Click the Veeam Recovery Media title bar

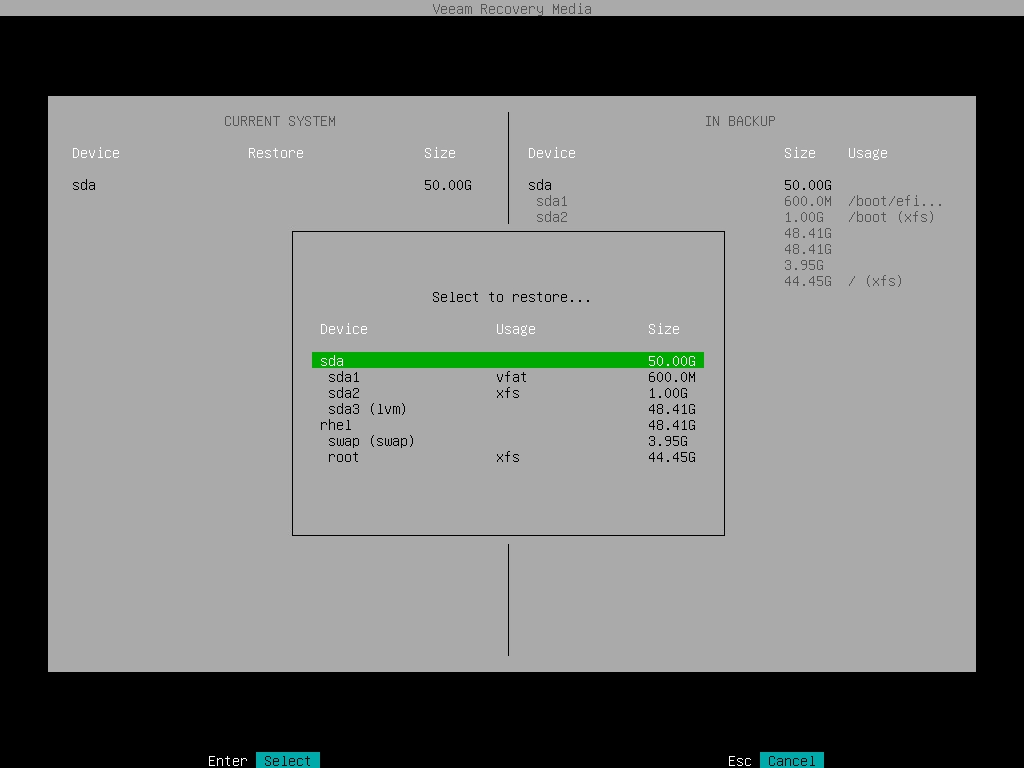pyautogui.click(x=512, y=9)
